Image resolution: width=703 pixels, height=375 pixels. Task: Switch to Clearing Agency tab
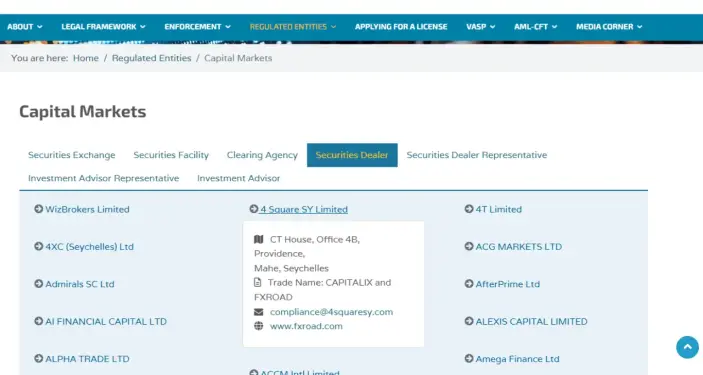[262, 155]
